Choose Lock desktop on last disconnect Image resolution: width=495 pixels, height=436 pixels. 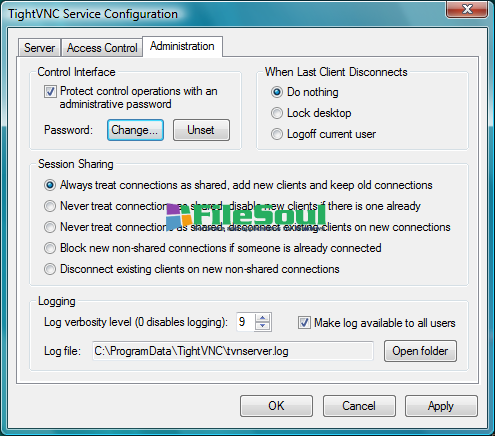click(277, 113)
